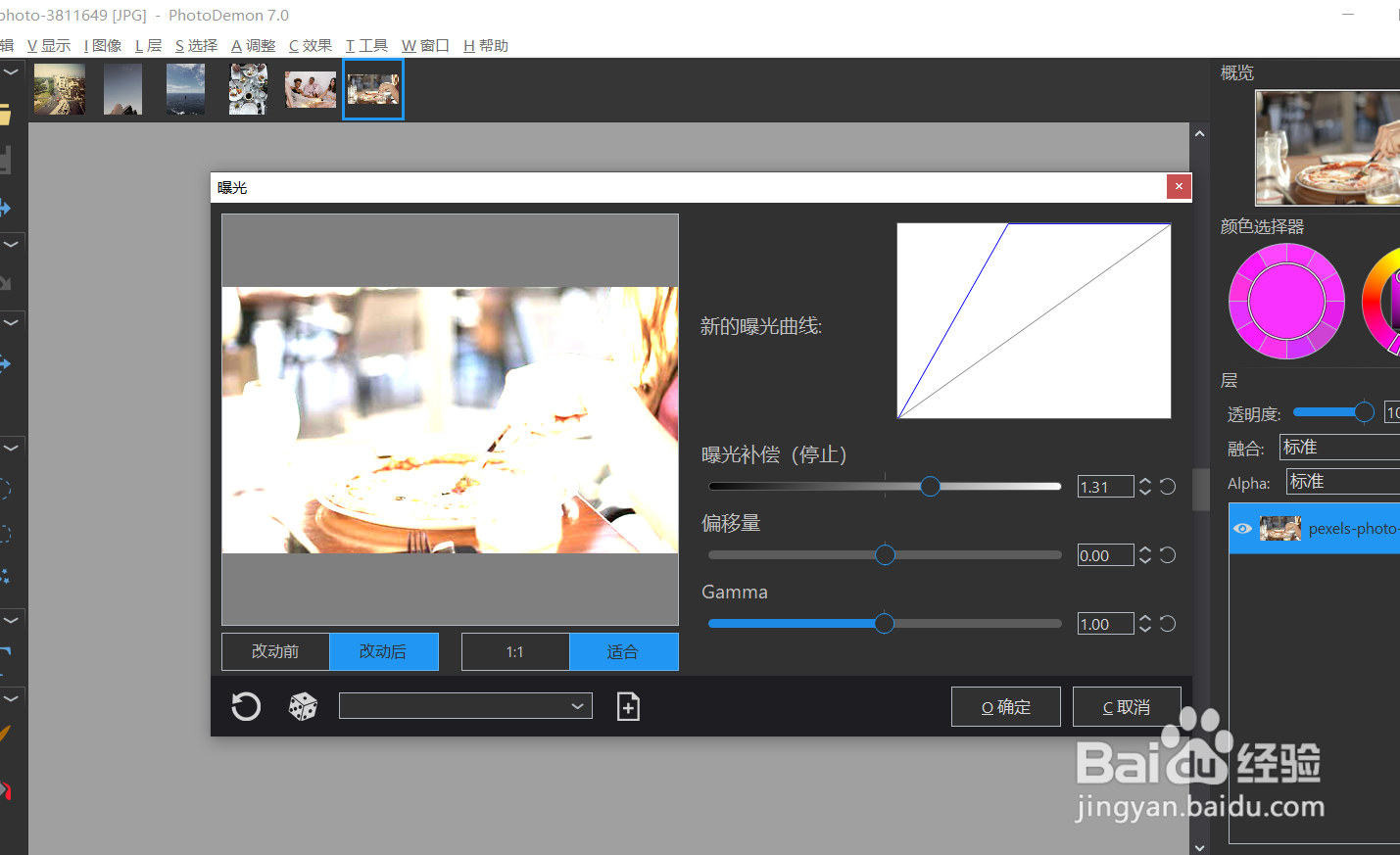The width and height of the screenshot is (1400, 855).
Task: Select the highlighted sixth image thumbnail
Action: tap(373, 89)
